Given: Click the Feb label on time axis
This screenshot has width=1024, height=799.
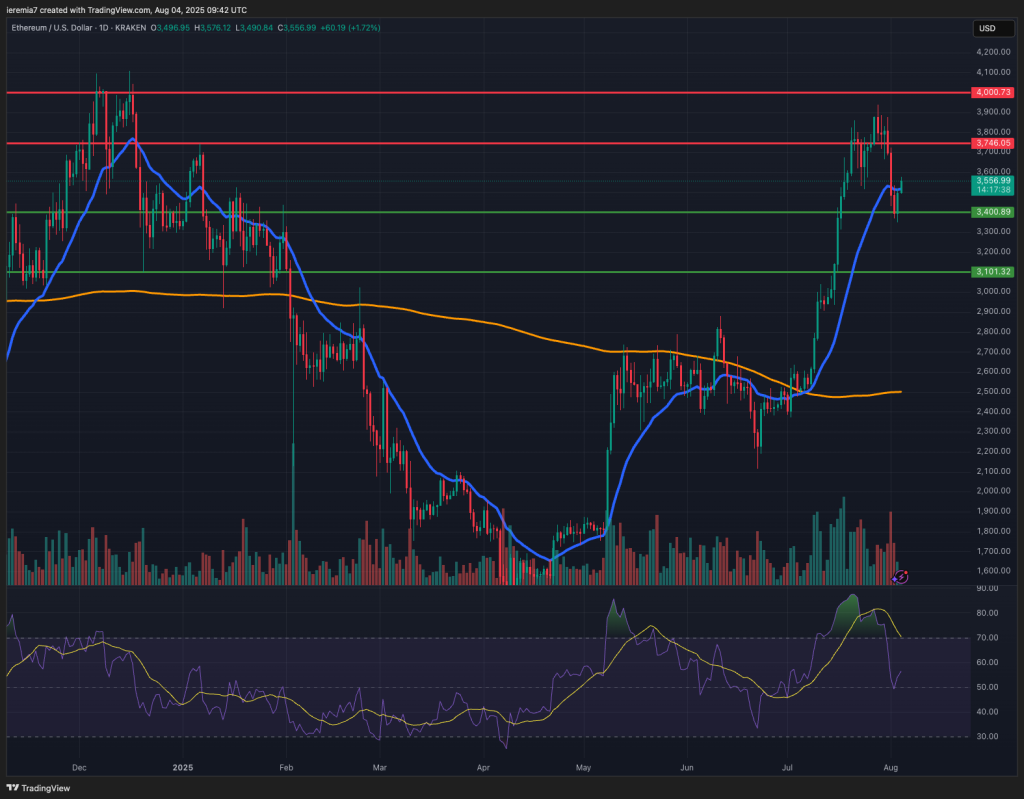Looking at the screenshot, I should [x=285, y=767].
